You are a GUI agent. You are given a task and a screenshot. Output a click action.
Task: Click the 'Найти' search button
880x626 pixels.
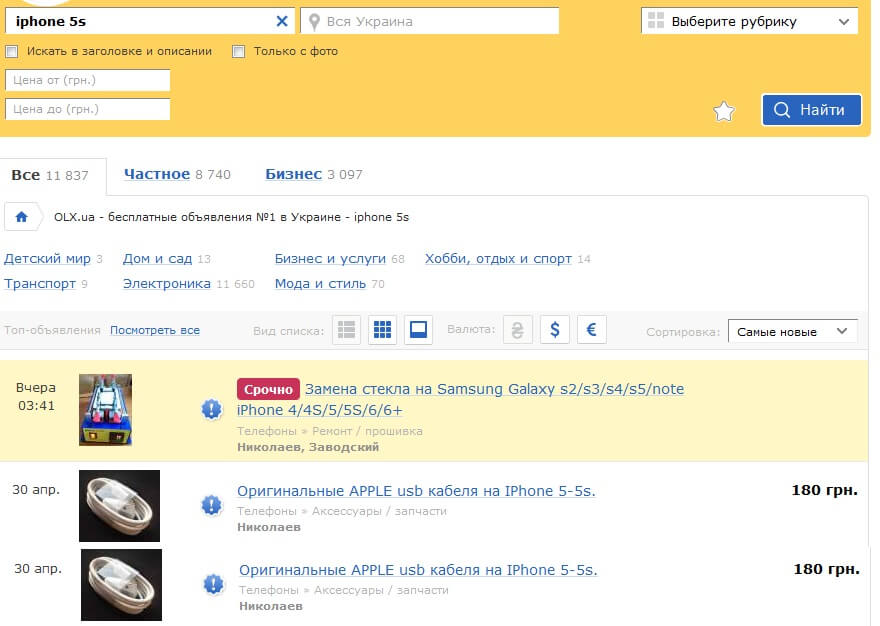(x=811, y=110)
